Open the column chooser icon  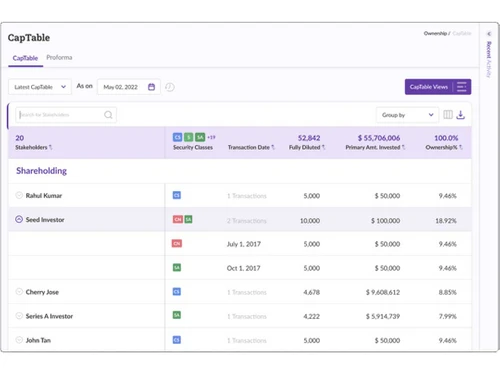448,115
